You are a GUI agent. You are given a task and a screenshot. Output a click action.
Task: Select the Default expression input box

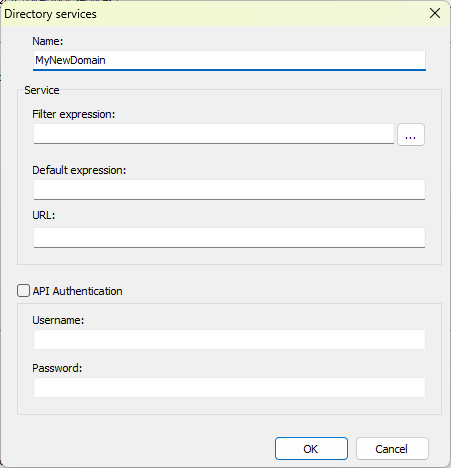pos(229,190)
